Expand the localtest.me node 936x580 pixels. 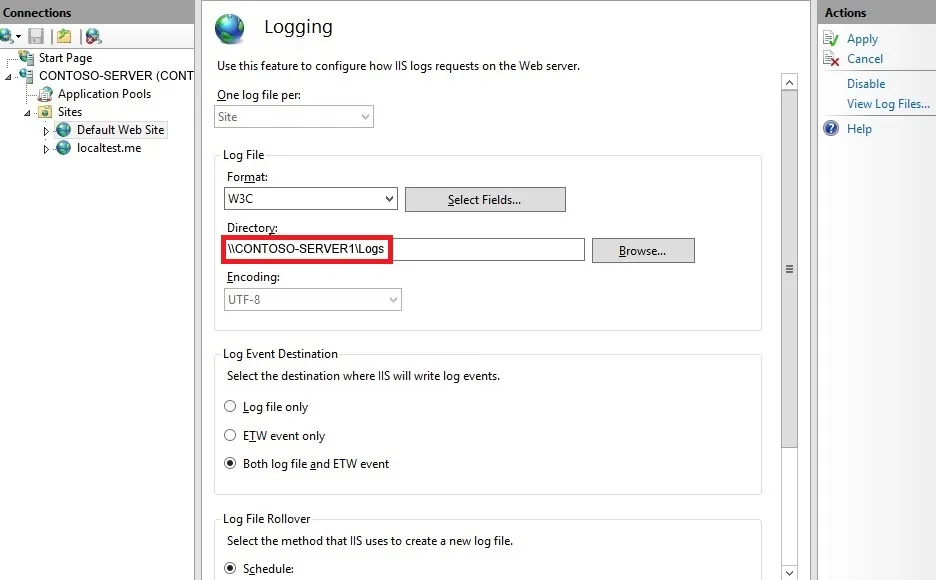[x=46, y=149]
